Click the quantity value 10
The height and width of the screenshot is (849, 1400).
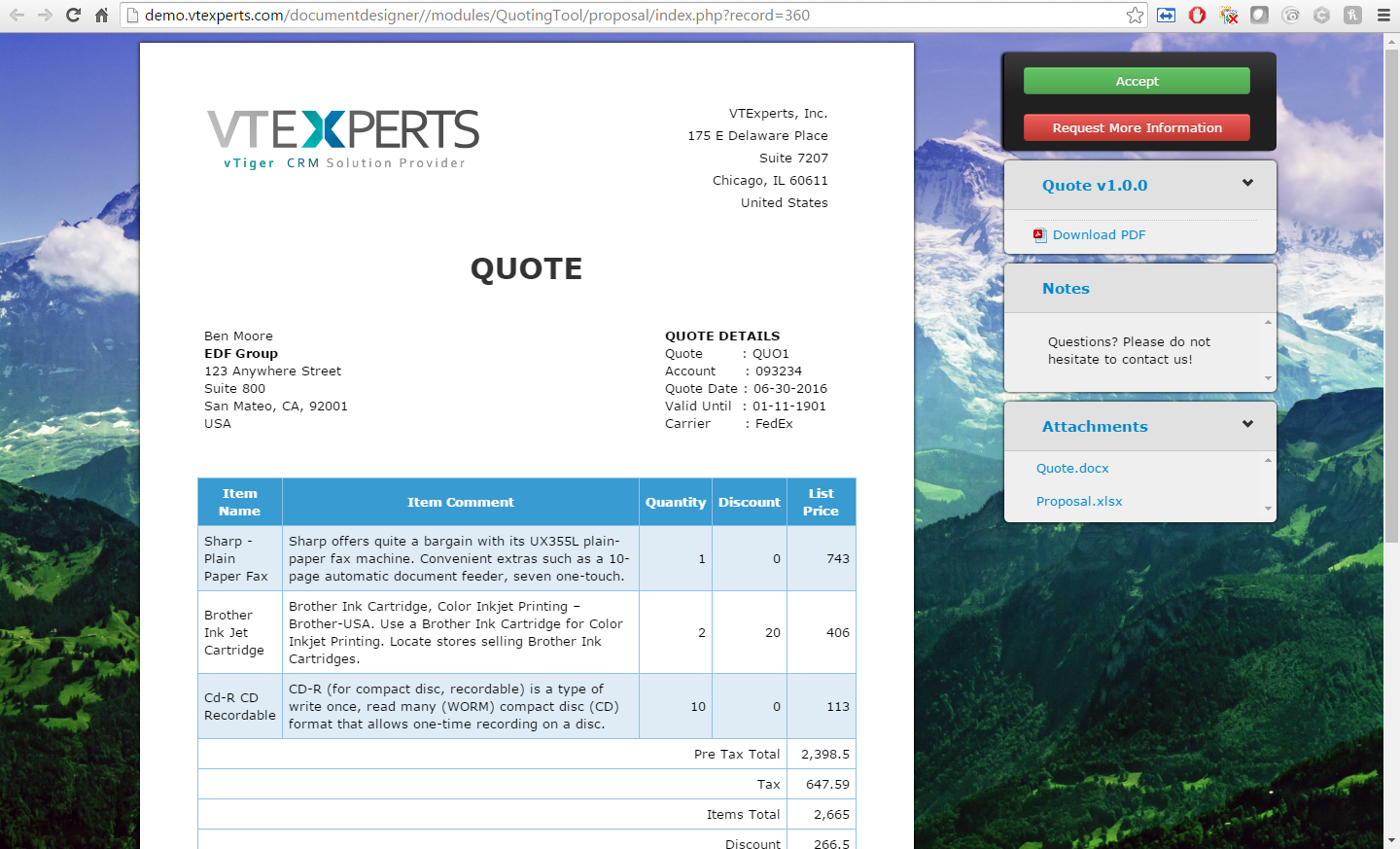698,706
